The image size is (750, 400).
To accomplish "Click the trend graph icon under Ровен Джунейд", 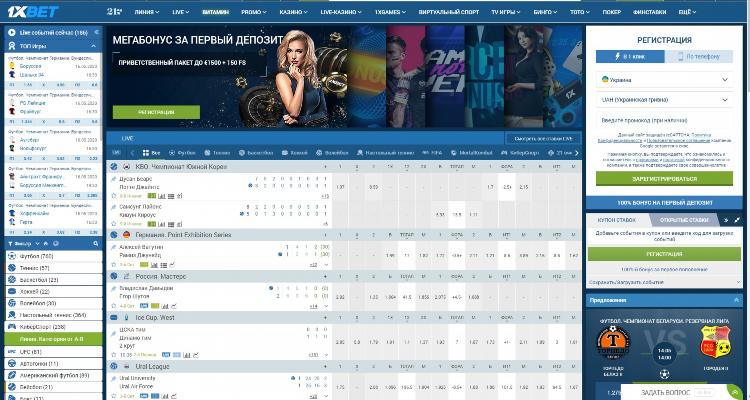I will [172, 265].
